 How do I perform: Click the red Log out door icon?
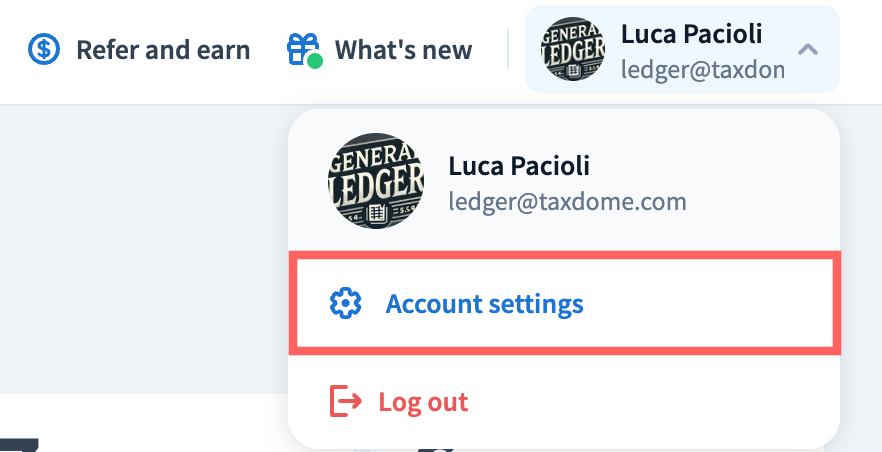click(x=345, y=402)
